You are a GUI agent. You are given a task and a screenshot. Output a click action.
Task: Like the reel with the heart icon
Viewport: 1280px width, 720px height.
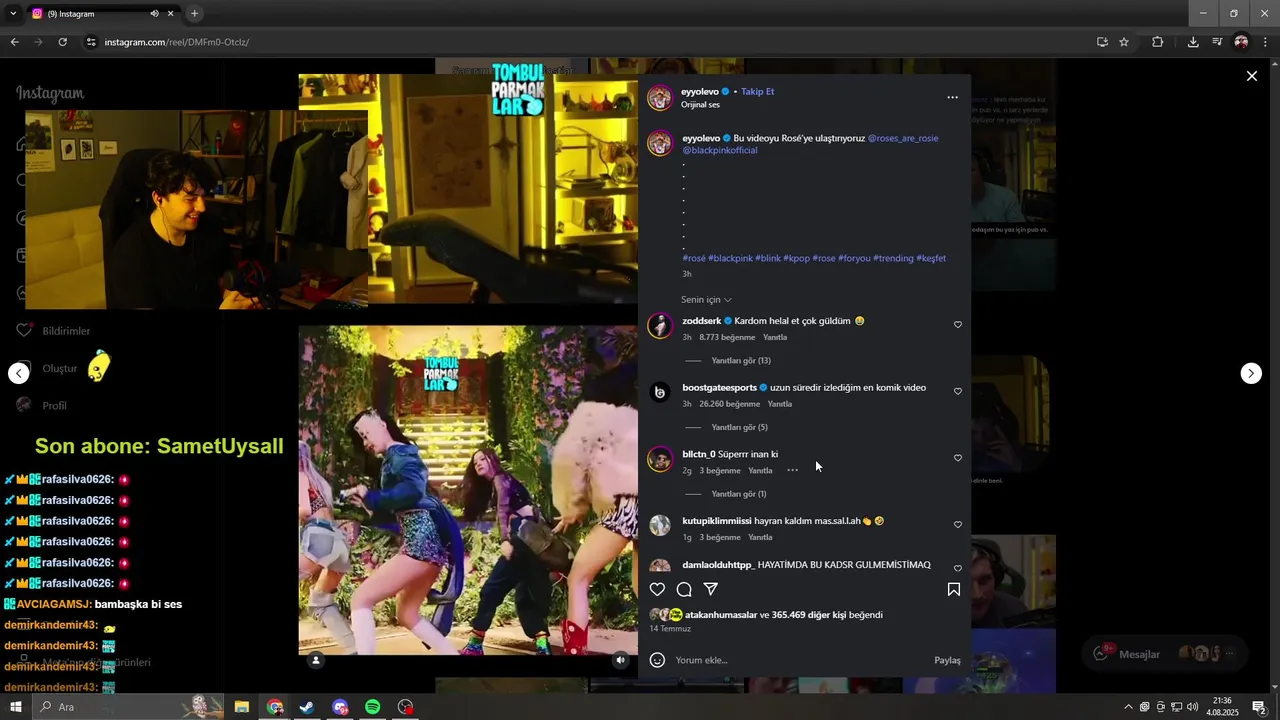point(657,589)
